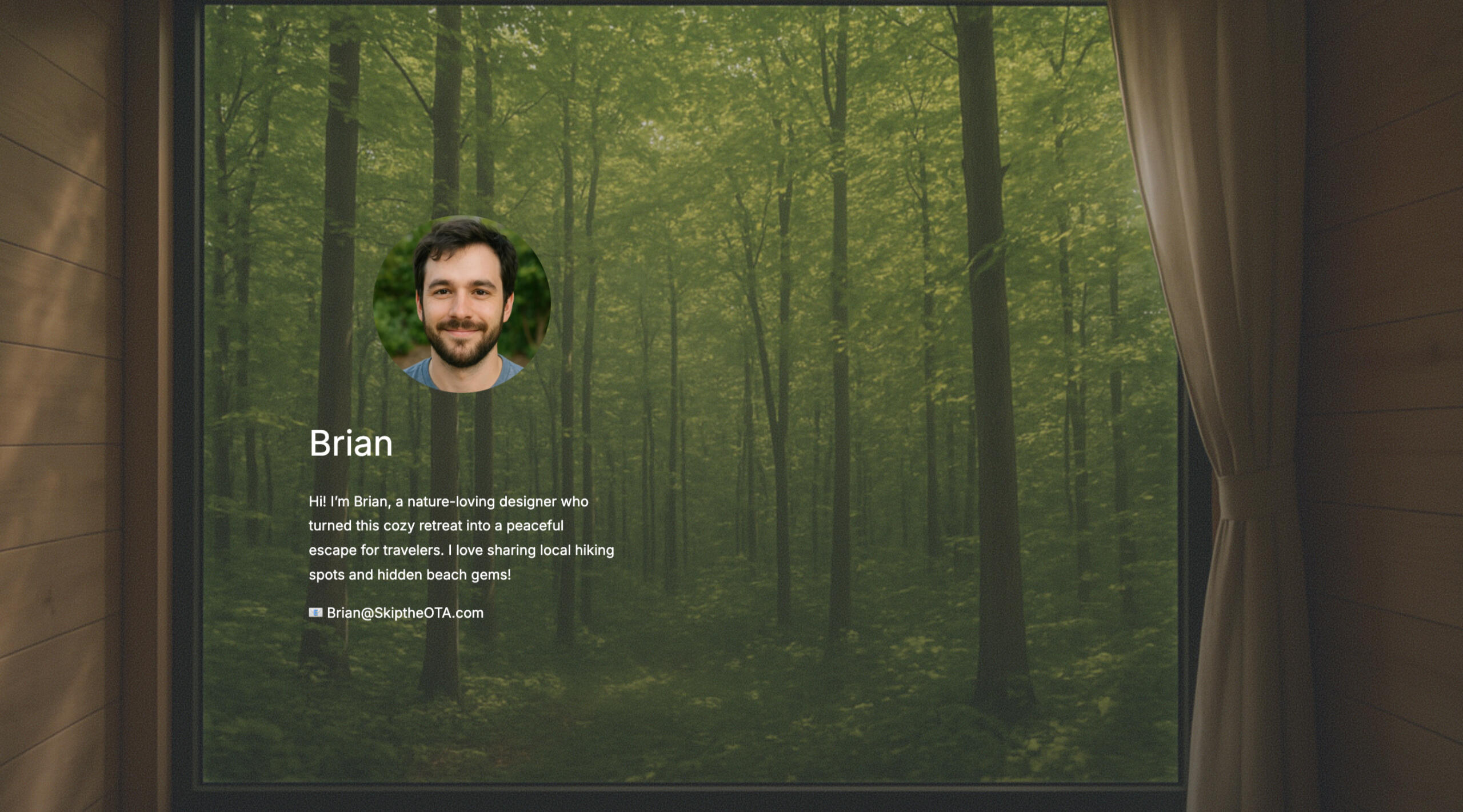Click the words "local hiking" in bio

click(577, 550)
